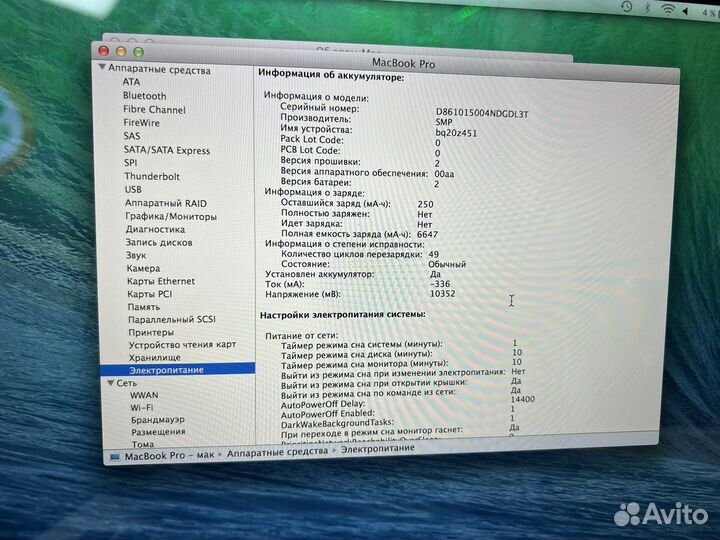The height and width of the screenshot is (540, 720).
Task: Click the voltage value 10352
Action: tap(443, 293)
